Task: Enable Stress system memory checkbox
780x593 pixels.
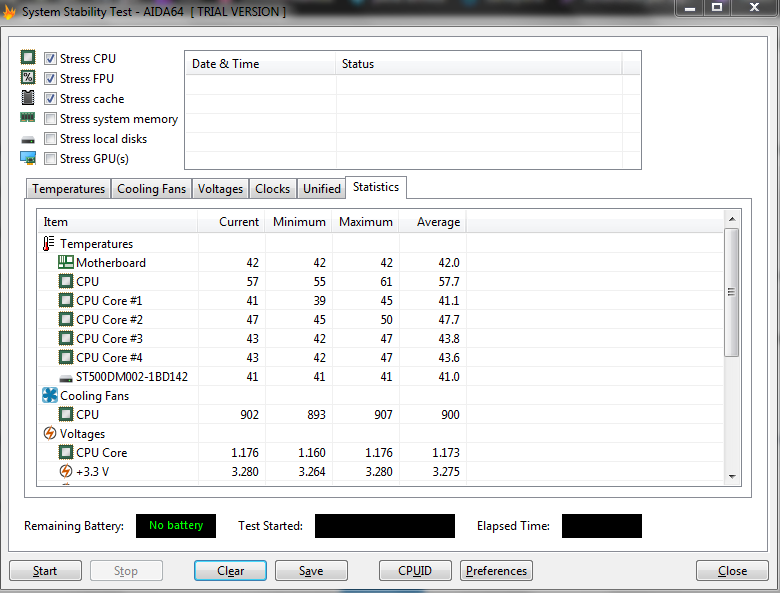Action: click(50, 118)
